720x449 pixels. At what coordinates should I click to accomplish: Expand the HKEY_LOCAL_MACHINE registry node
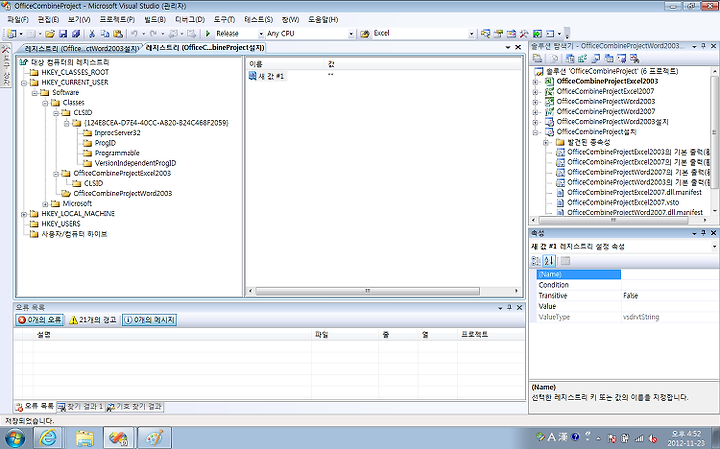tap(24, 214)
